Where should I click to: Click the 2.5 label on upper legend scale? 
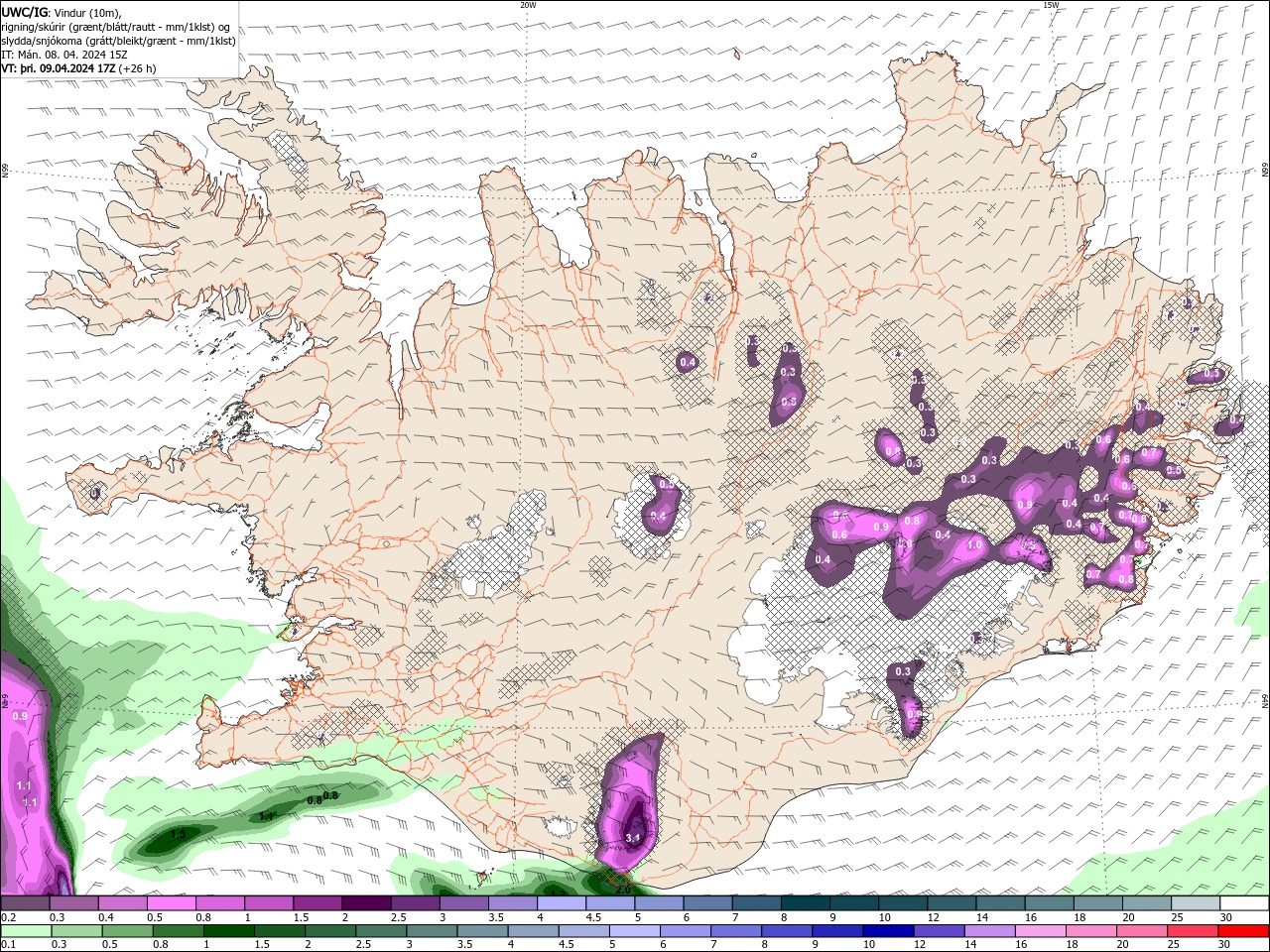[399, 917]
